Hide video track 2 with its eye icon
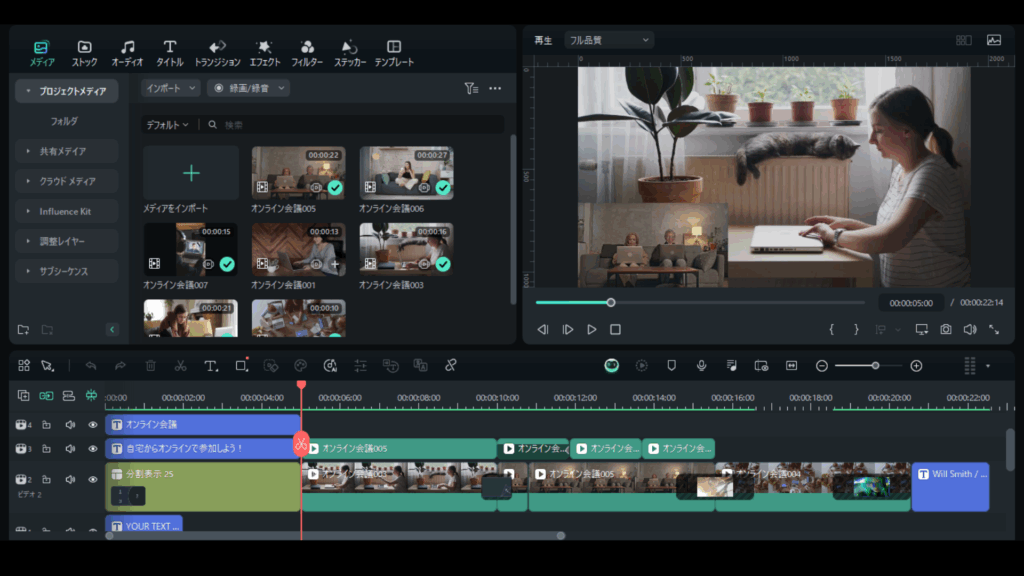The height and width of the screenshot is (576, 1024). 93,480
